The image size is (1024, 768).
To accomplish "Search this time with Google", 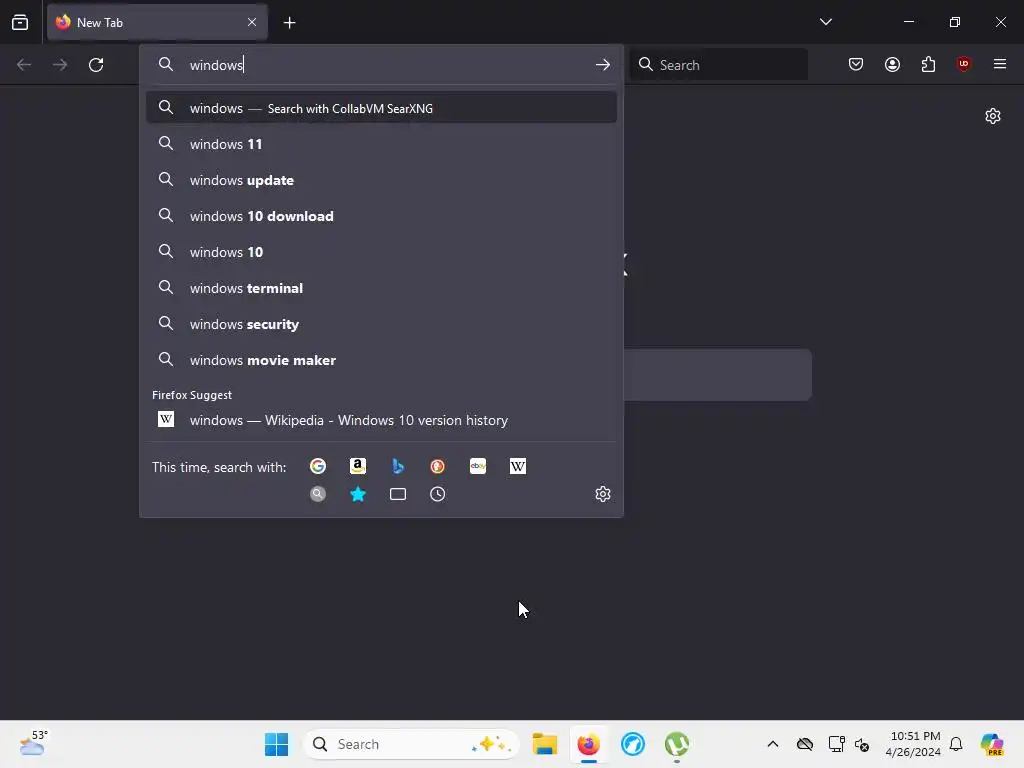I will click(x=318, y=466).
